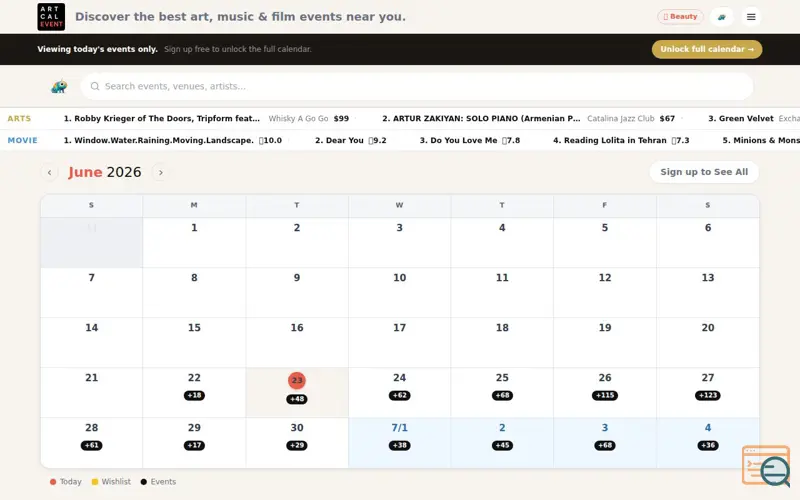Open +45 events badge on July 2

(x=502, y=445)
